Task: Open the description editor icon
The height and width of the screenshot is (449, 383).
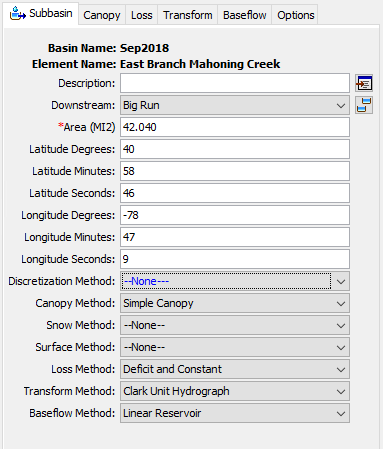Action: pyautogui.click(x=364, y=83)
